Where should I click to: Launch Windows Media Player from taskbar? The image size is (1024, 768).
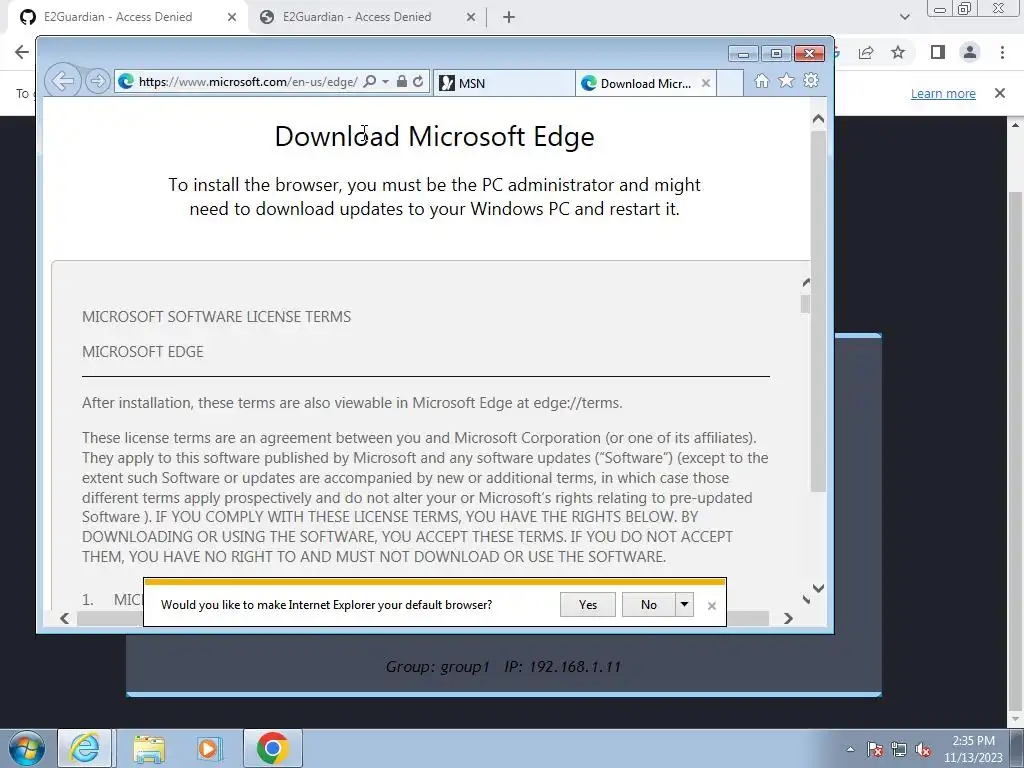[x=210, y=748]
